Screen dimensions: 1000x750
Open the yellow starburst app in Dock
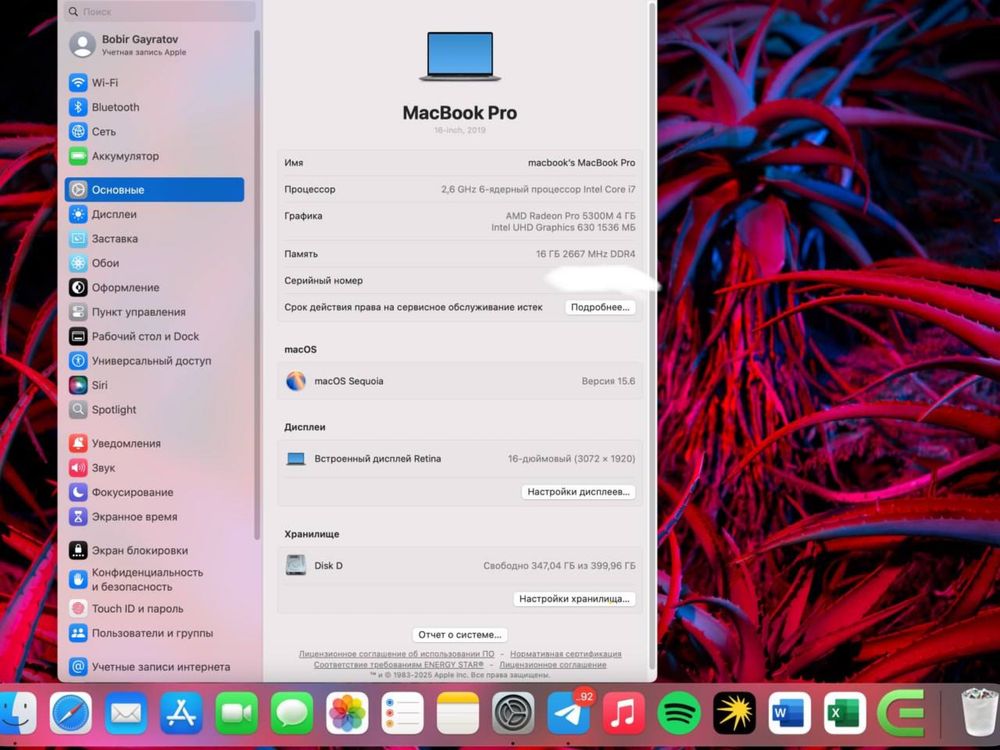point(735,713)
